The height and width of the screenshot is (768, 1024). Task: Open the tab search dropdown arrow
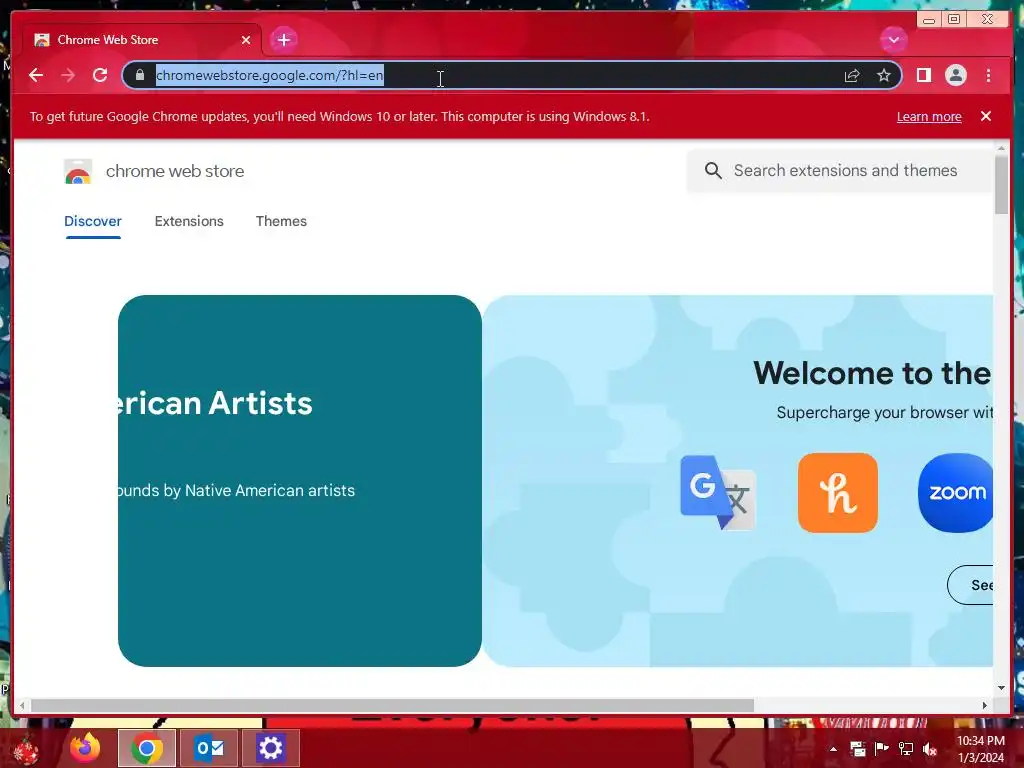893,40
